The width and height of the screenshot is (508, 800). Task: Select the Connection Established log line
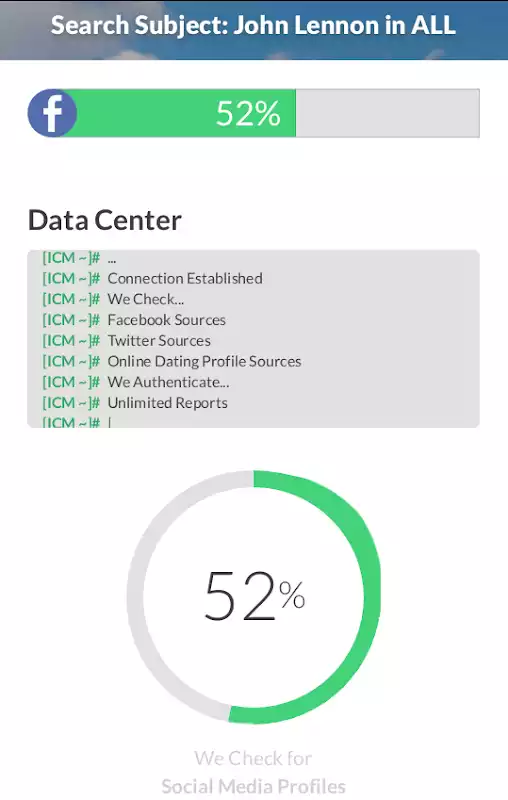[153, 279]
